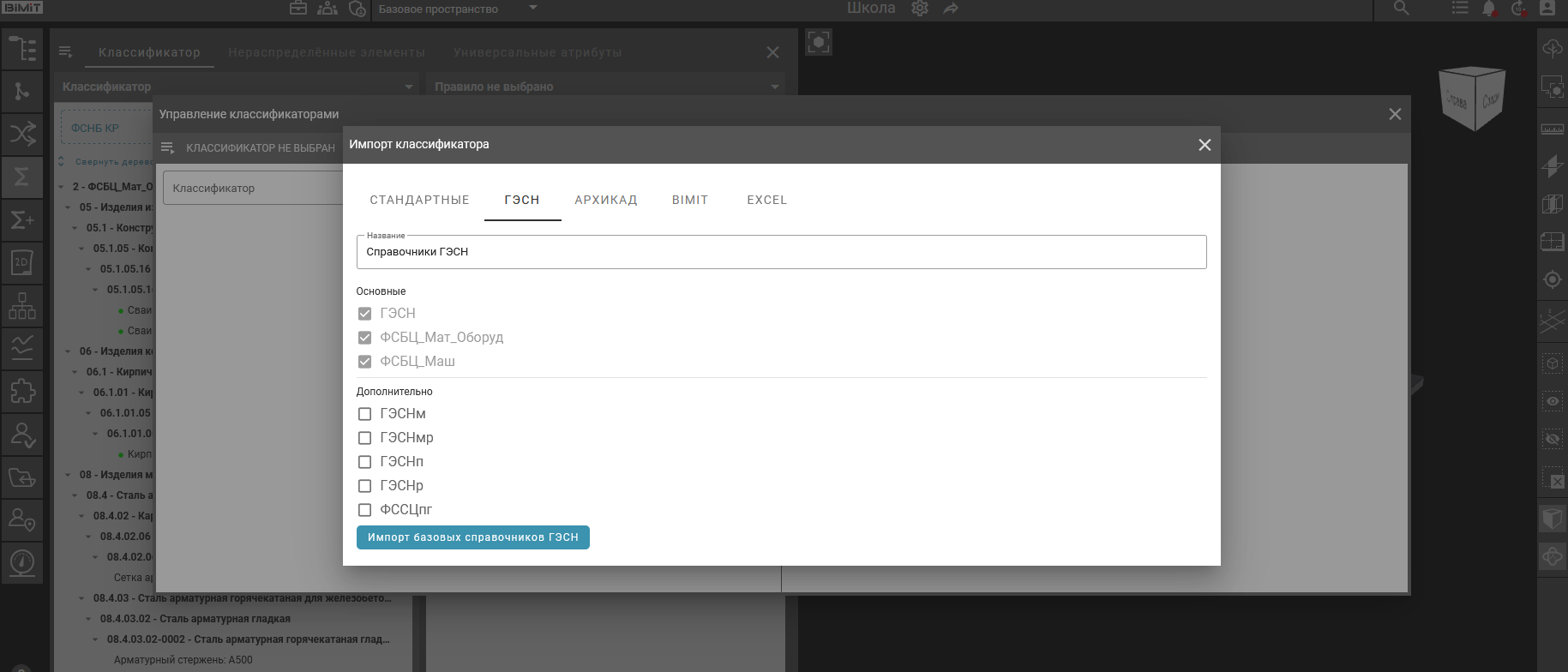Image resolution: width=1568 pixels, height=672 pixels.
Task: Click the share arrow next to Школа
Action: coord(950,9)
